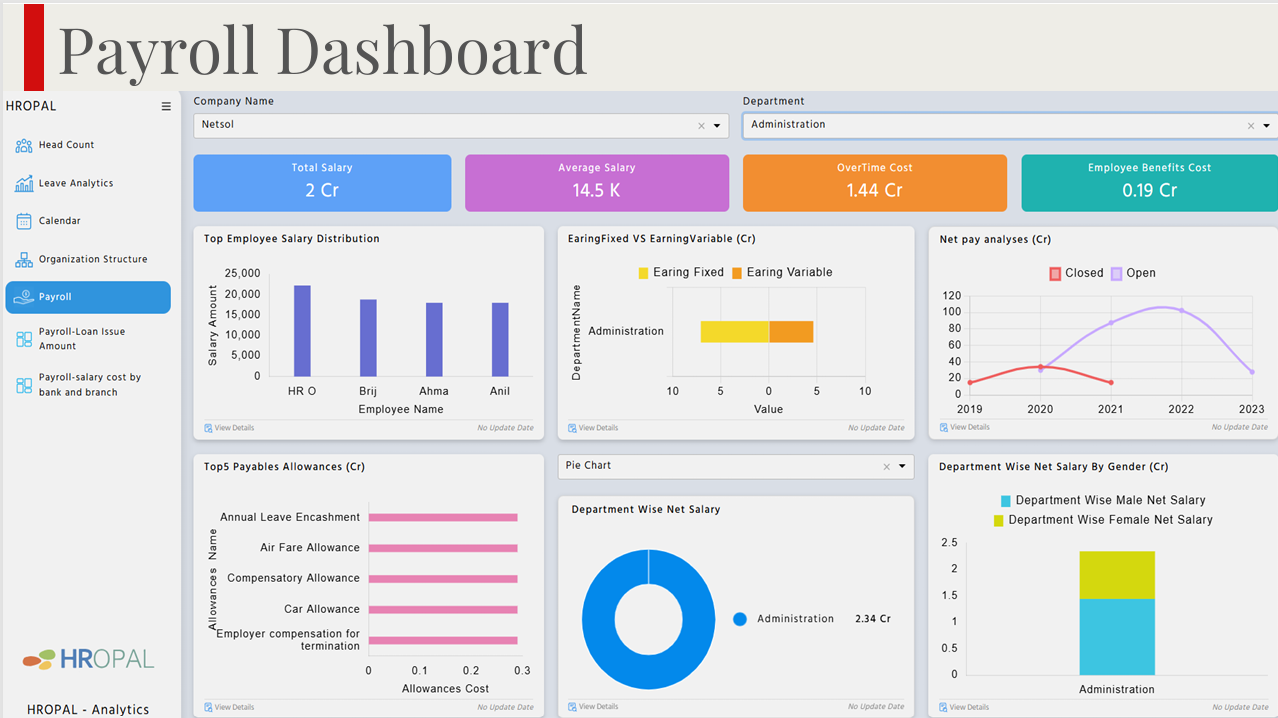Viewport: 1278px width, 718px height.
Task: Collapse the sidebar using the hamburger menu
Action: pyautogui.click(x=166, y=106)
